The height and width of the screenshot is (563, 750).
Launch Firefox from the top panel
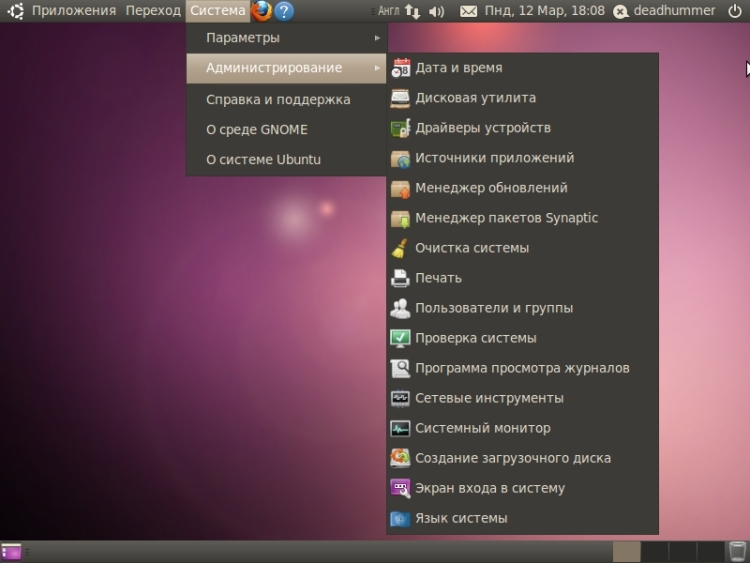[x=262, y=11]
